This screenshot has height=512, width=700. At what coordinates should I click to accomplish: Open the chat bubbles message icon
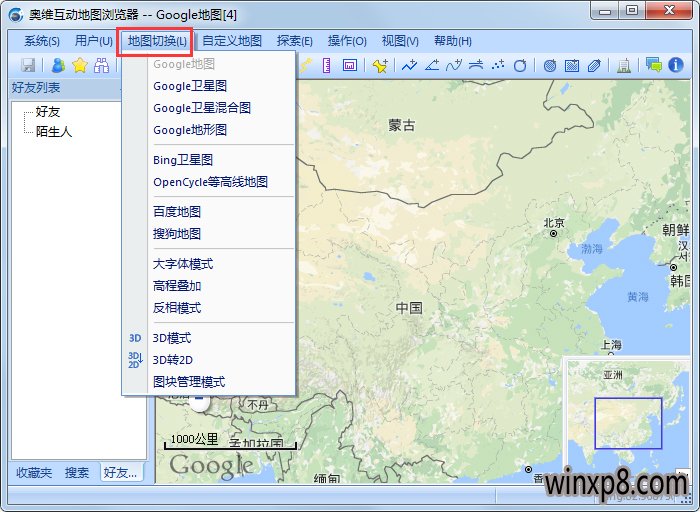point(654,65)
